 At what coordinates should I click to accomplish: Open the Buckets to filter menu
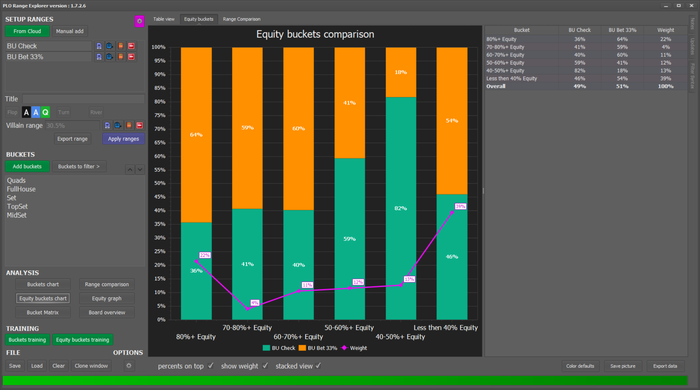pos(79,166)
